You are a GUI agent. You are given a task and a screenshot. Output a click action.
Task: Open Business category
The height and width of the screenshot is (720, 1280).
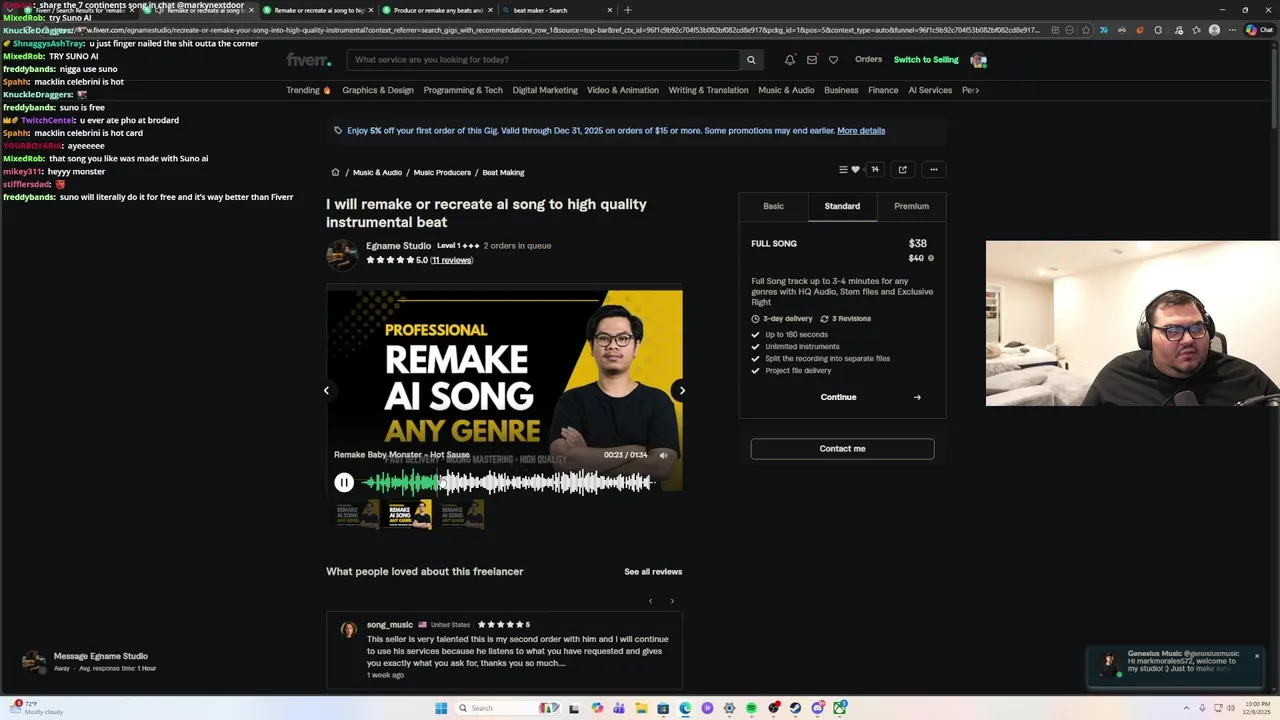(x=841, y=90)
